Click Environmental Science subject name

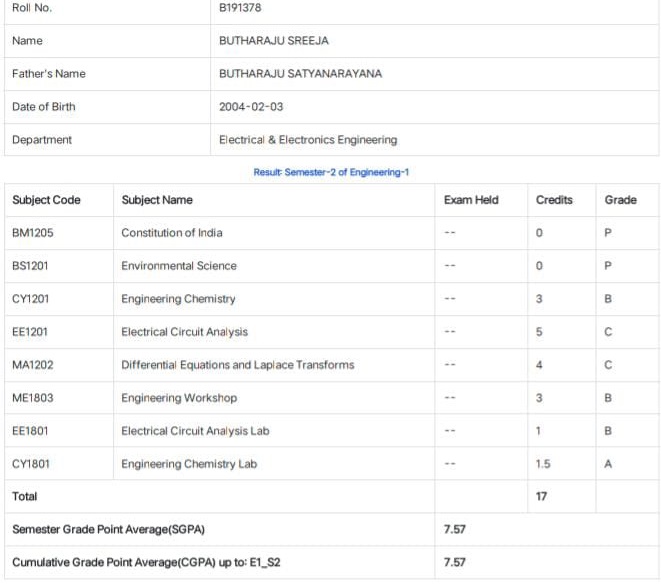tap(179, 266)
